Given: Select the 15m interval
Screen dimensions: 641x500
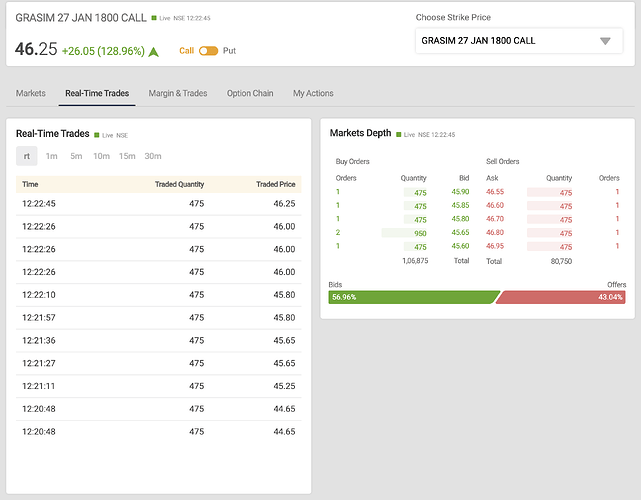Looking at the screenshot, I should tap(127, 156).
